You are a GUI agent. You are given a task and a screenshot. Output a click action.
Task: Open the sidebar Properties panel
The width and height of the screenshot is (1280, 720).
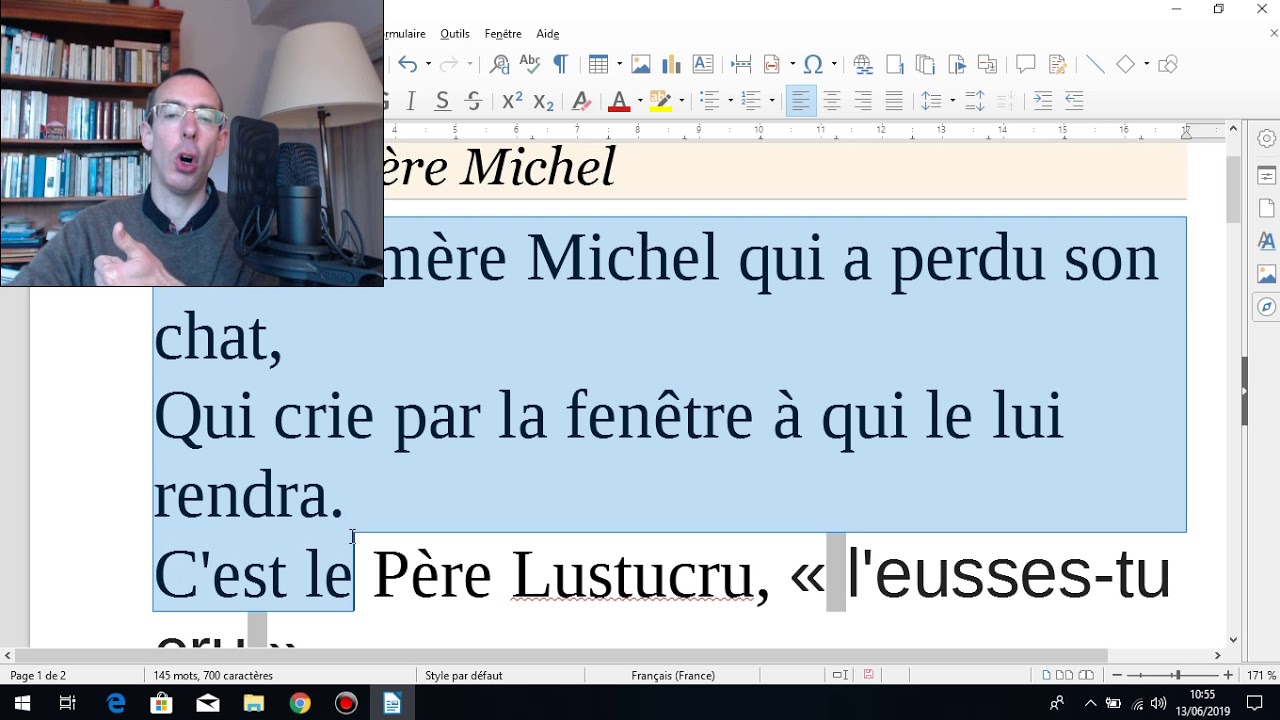(x=1267, y=176)
